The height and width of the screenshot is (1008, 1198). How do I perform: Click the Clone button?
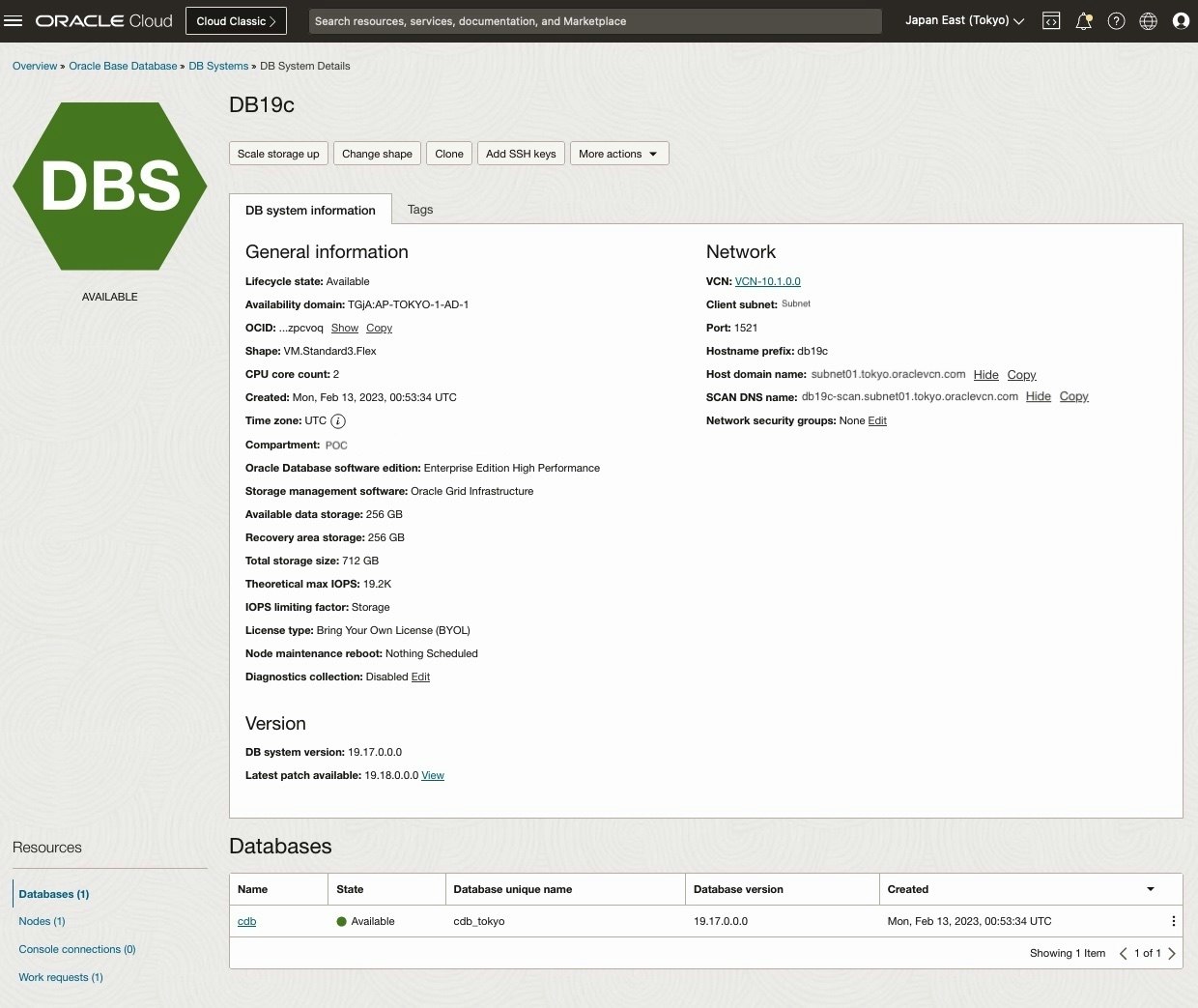tap(449, 154)
